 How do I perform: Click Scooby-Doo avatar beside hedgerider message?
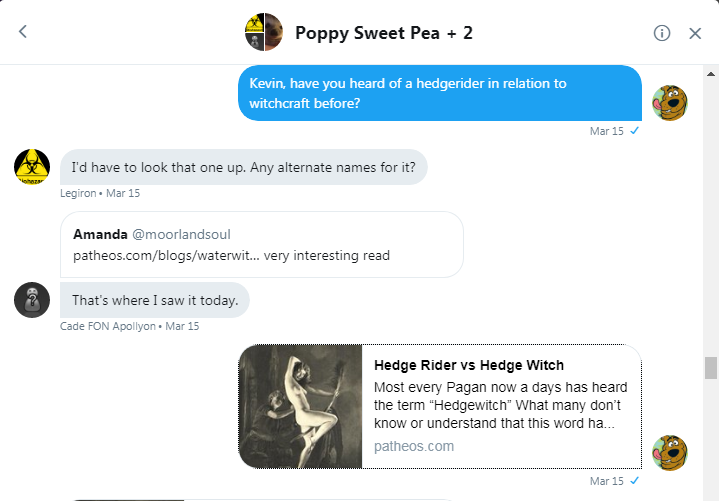click(x=669, y=103)
